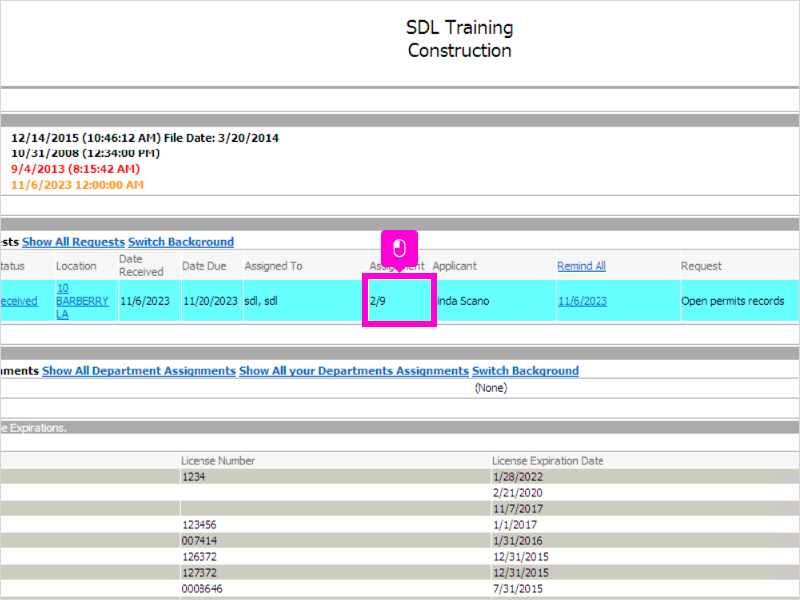800x600 pixels.
Task: Select license number 0003646
Action: pyautogui.click(x=202, y=589)
